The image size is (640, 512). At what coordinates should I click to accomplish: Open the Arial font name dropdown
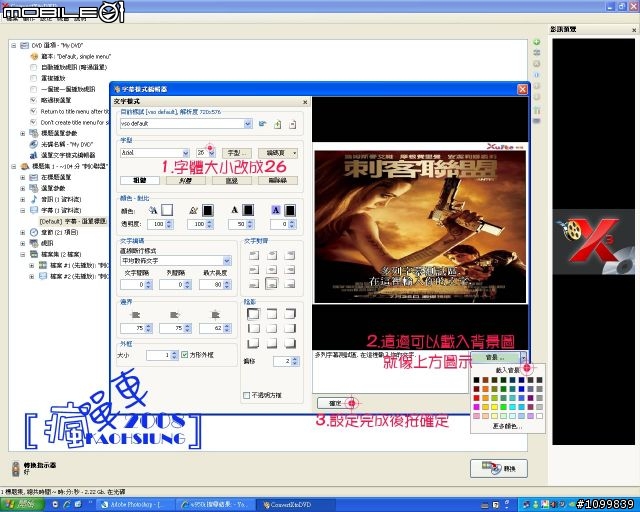click(186, 153)
